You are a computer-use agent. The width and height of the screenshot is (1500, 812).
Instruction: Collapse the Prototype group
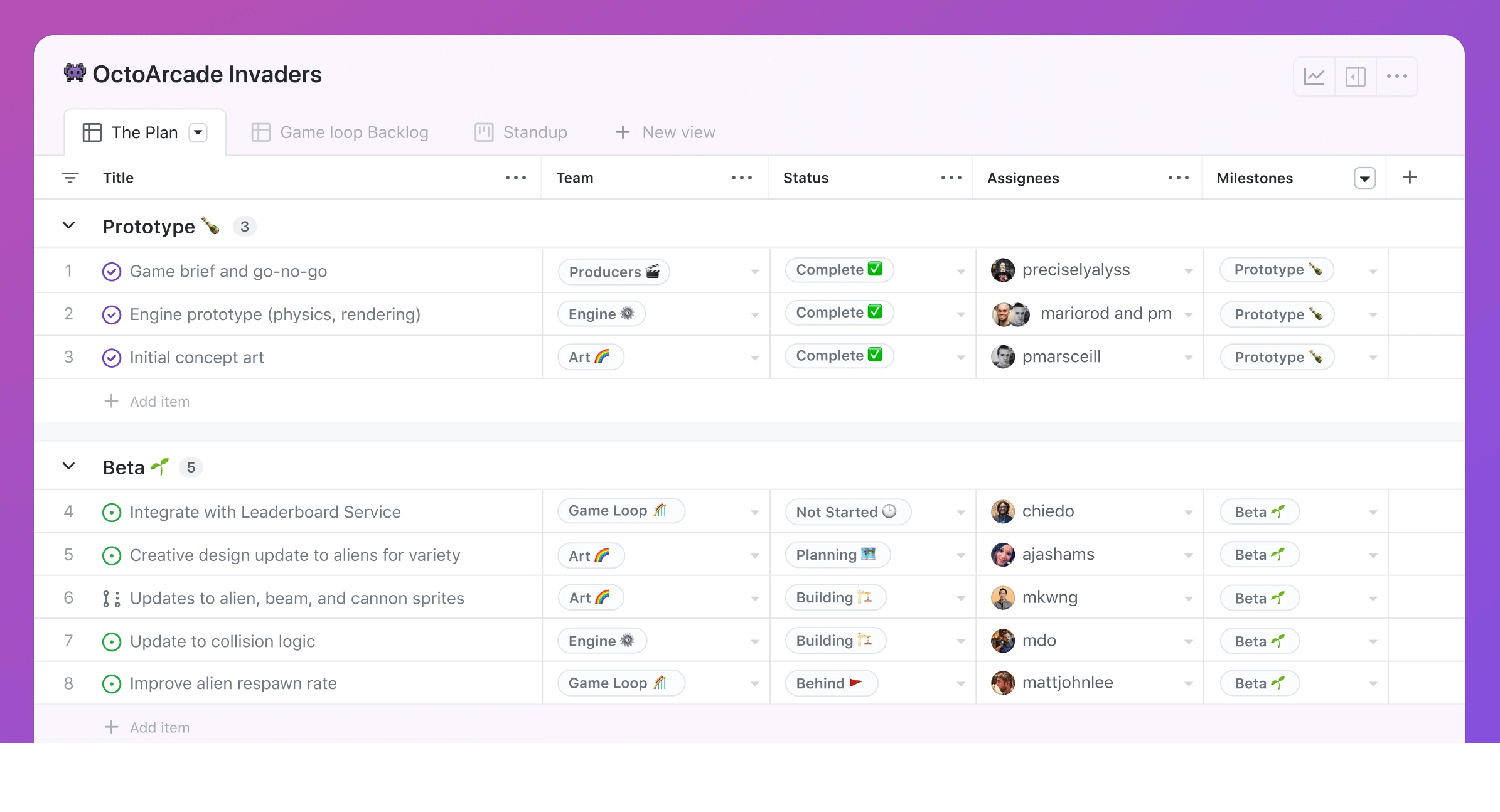(69, 226)
